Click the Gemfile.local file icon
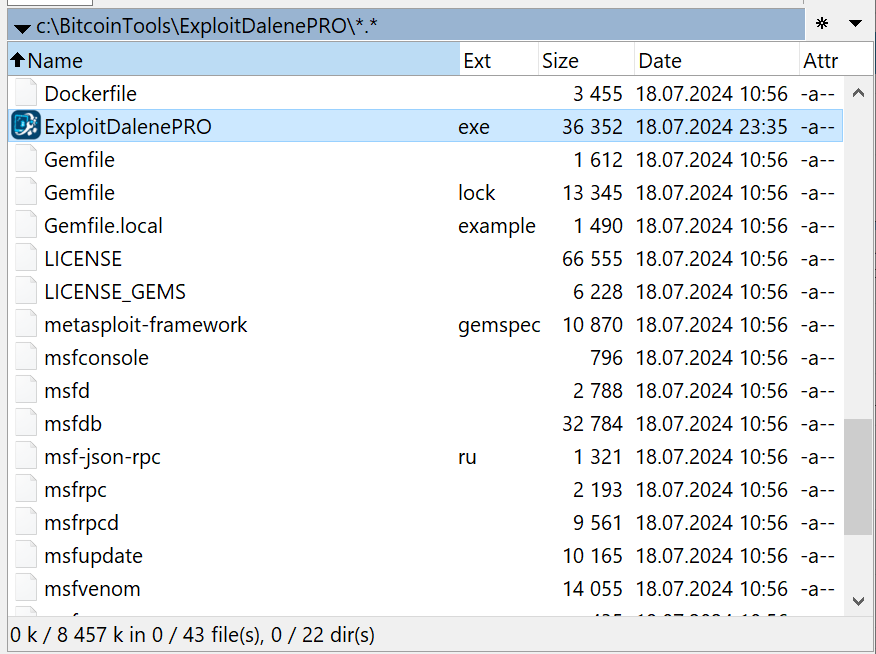The height and width of the screenshot is (654, 876). (x=26, y=225)
